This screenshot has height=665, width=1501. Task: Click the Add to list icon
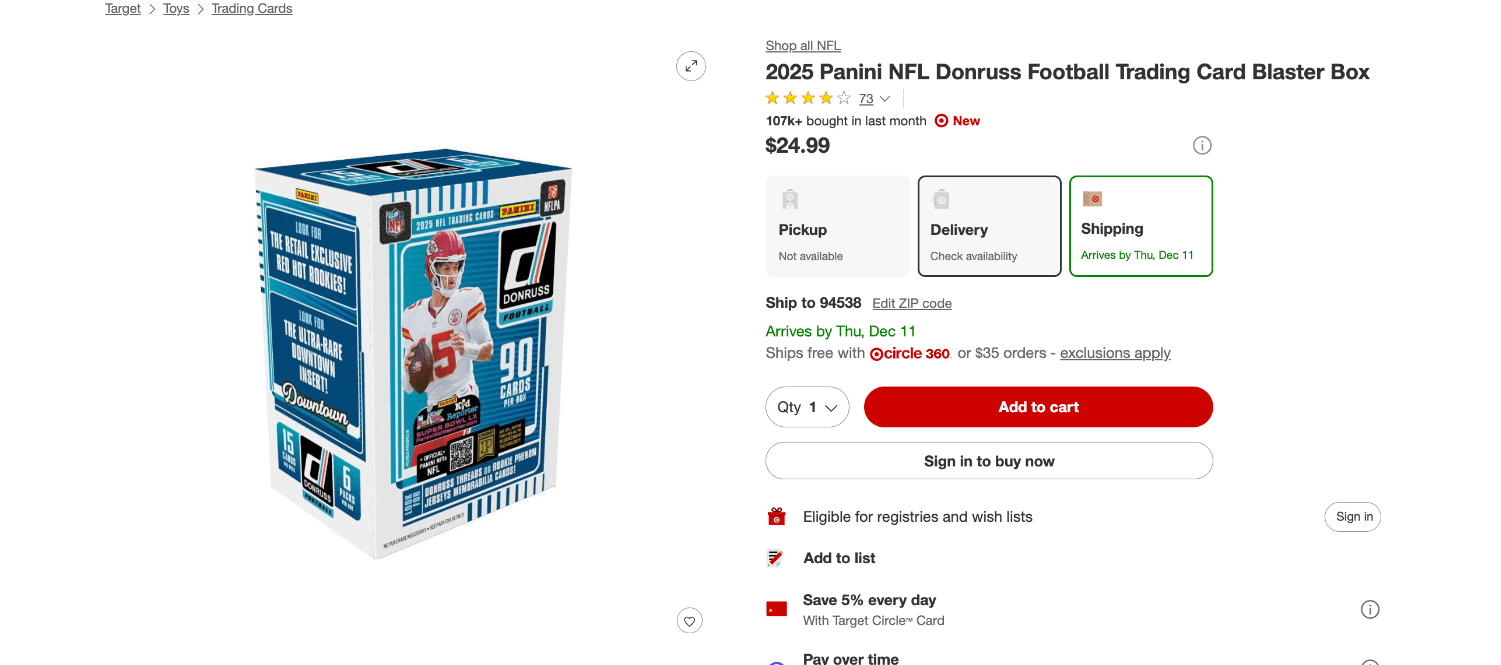776,558
